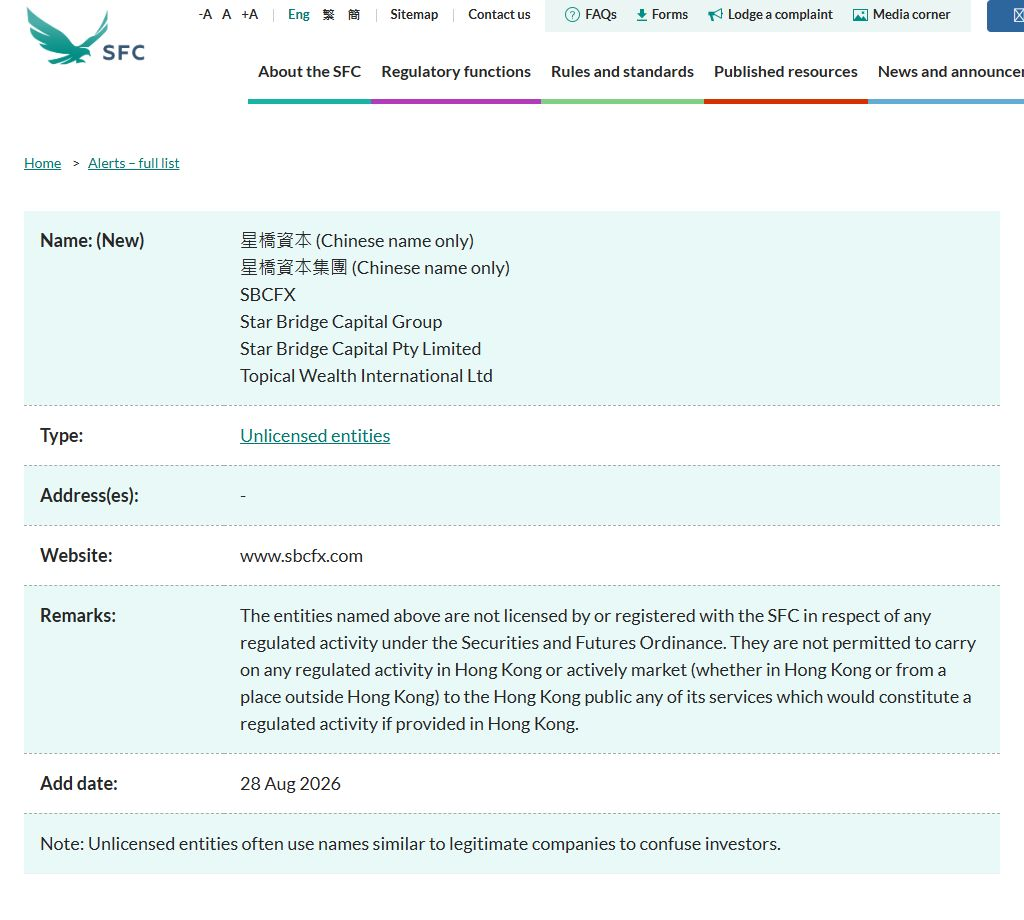The width and height of the screenshot is (1024, 920).
Task: Select Star Bridge Capital Pty Limited
Action: coord(360,349)
